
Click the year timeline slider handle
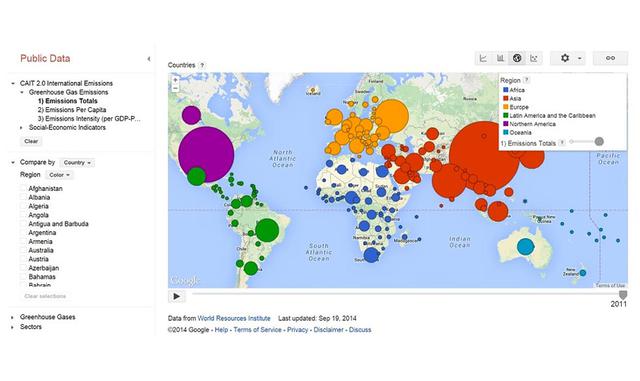pos(623,295)
